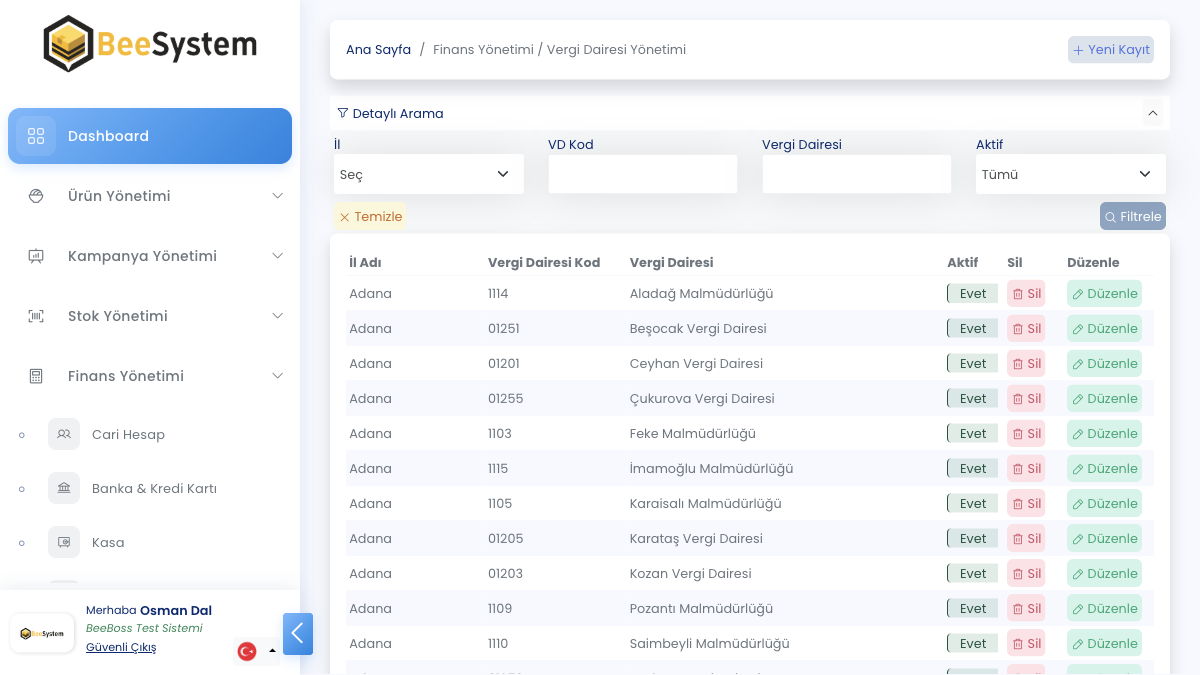Collapse the Detaylı Arama panel
Screen dimensions: 1200x675
tap(1153, 114)
